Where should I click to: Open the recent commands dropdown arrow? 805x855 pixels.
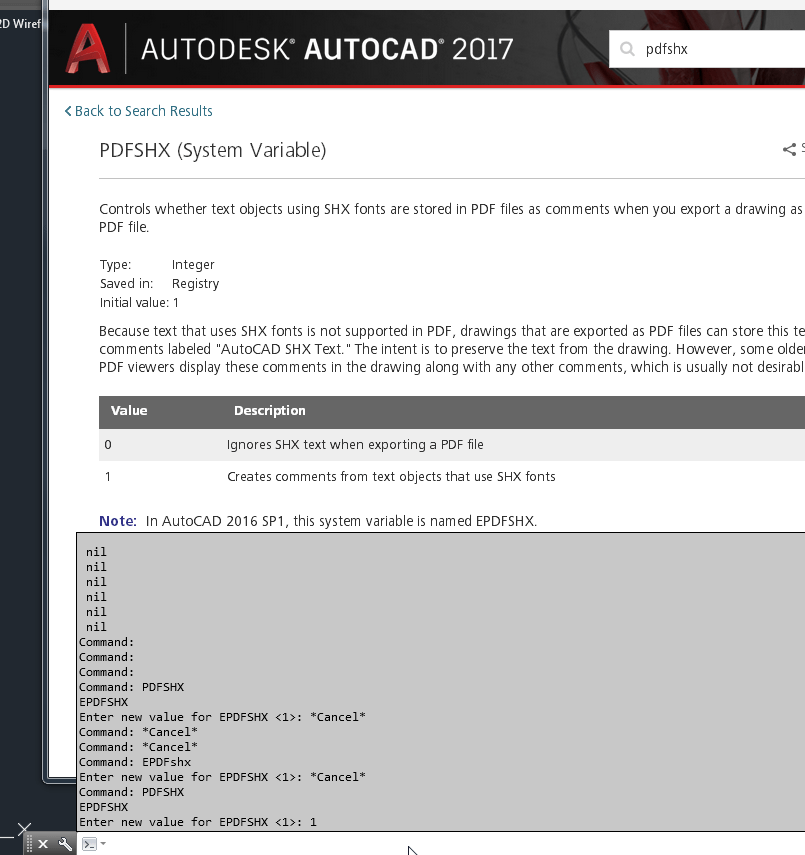coord(103,844)
